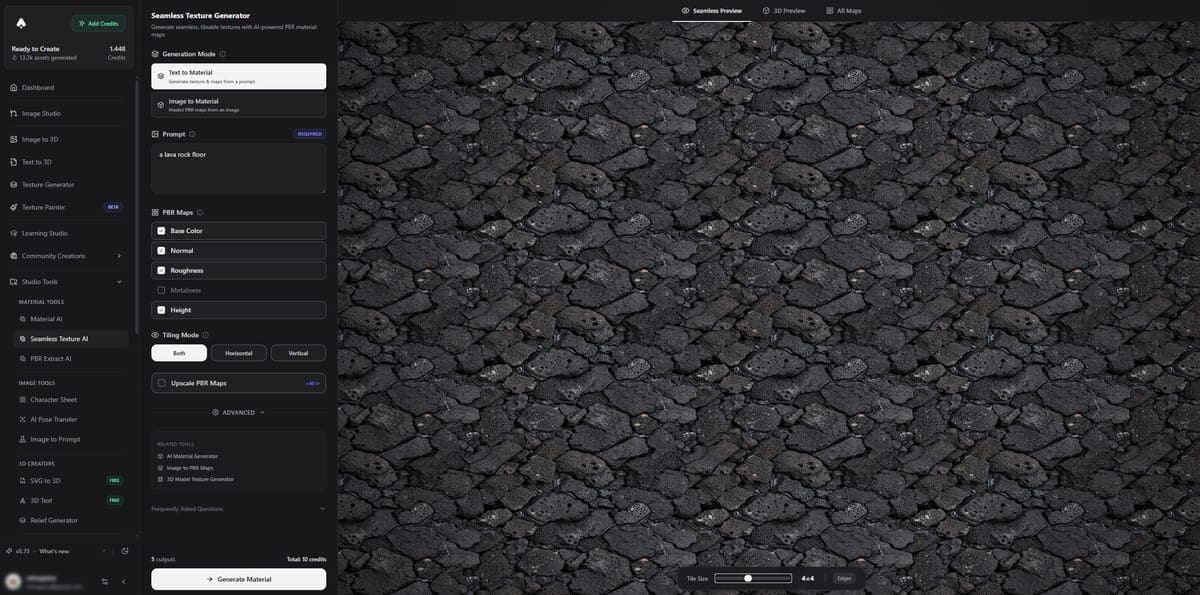The image size is (1200, 595).
Task: Click the PBR Maps info icon
Action: coord(200,212)
